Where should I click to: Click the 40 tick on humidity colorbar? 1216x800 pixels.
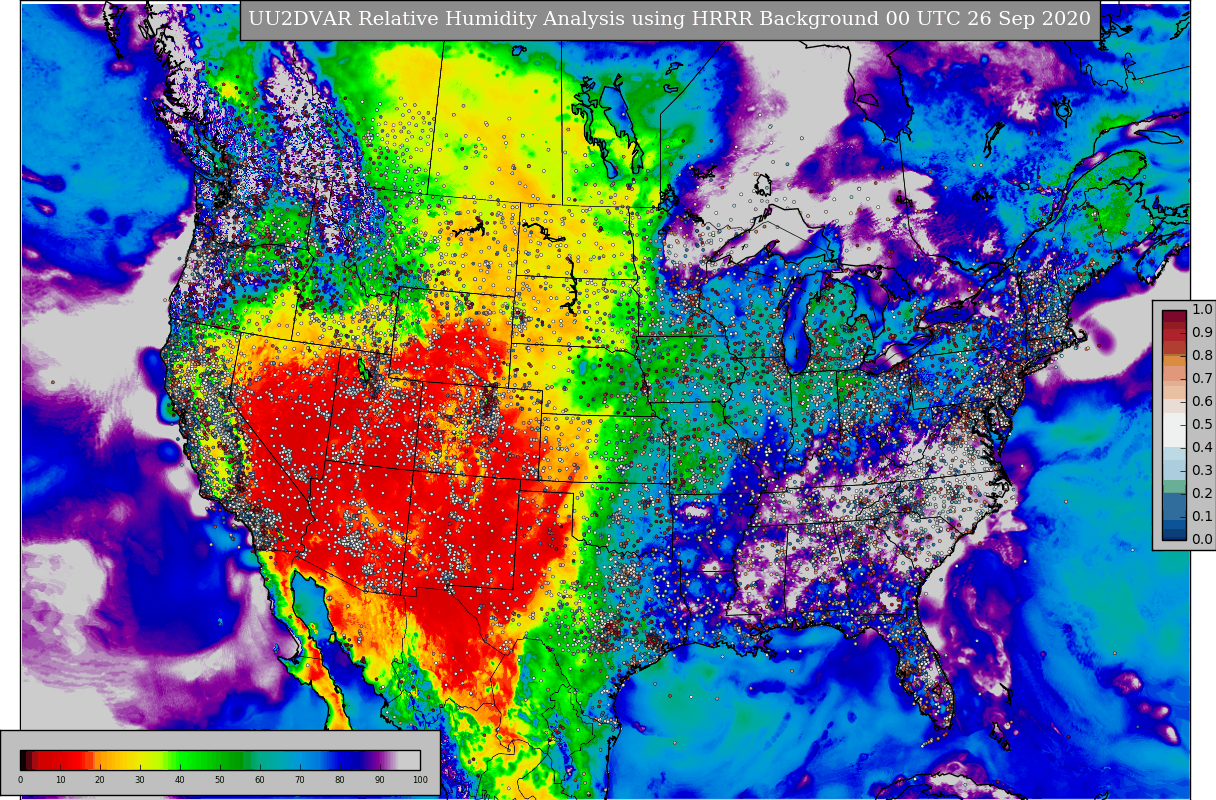[180, 780]
